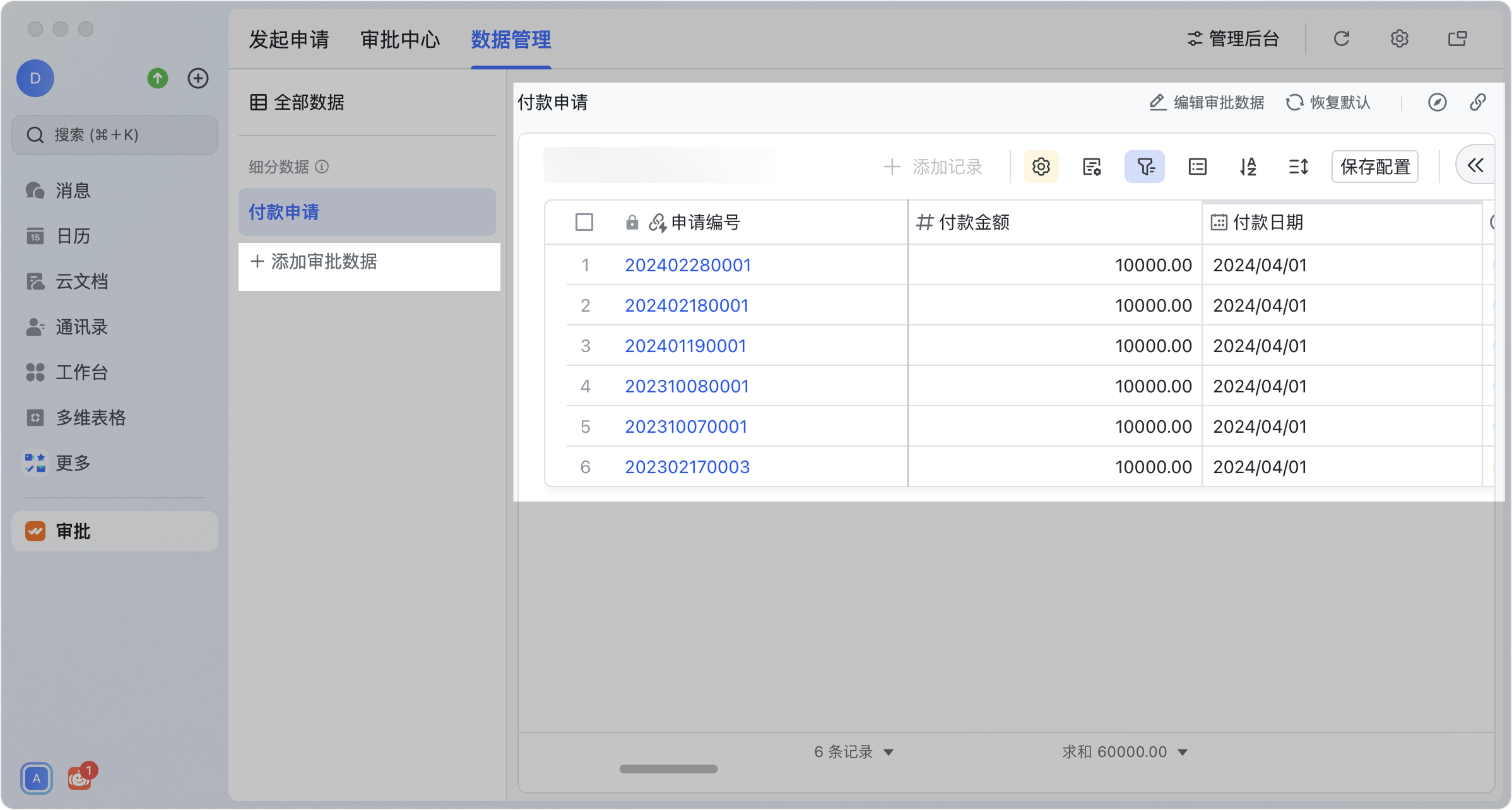Open in separate window icon
Viewport: 1512px width, 810px height.
point(1458,39)
